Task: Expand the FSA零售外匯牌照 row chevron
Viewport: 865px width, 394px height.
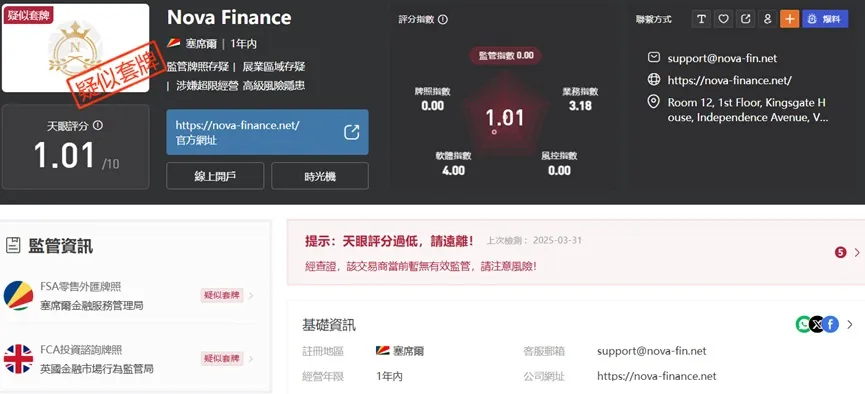Action: [251, 296]
